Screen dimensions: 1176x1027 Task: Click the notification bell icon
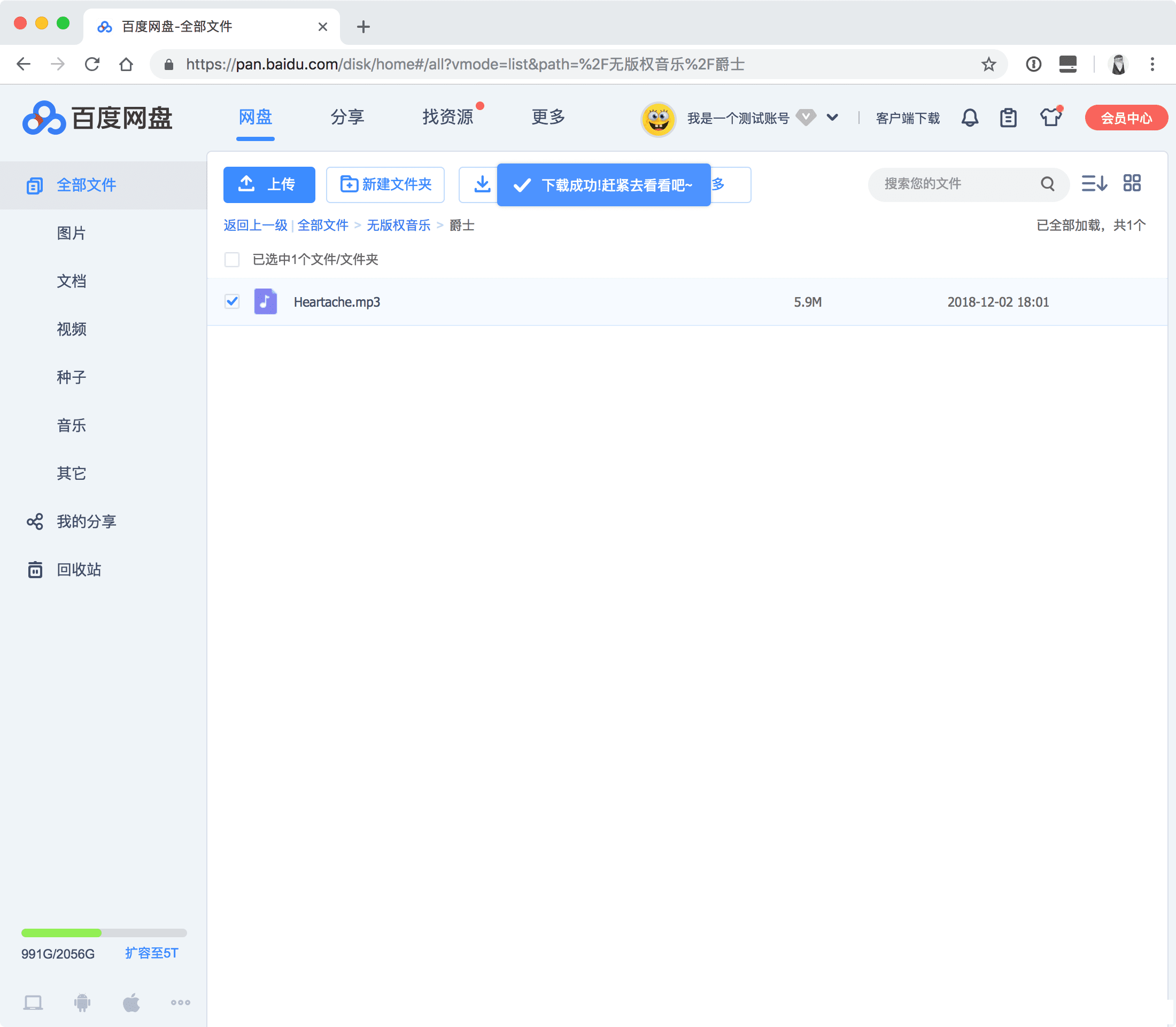pos(970,118)
